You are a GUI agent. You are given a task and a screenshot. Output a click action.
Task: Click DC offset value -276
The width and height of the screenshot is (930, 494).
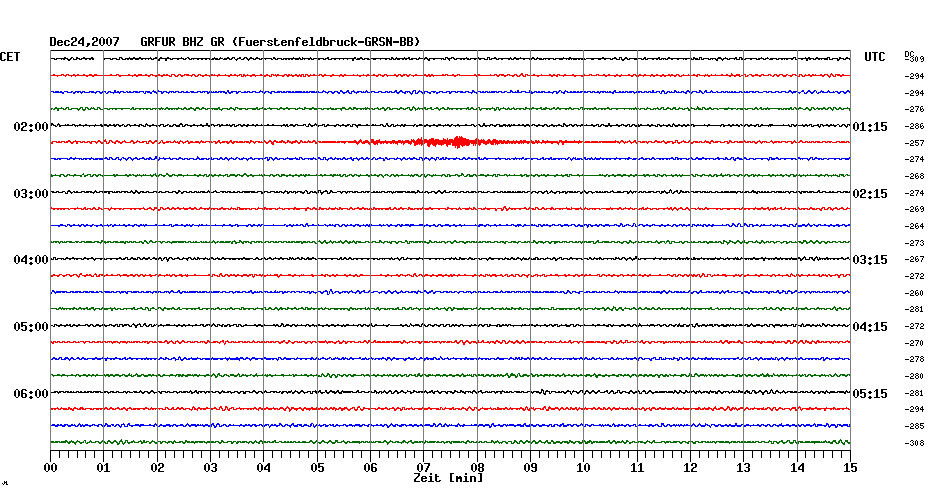click(915, 109)
